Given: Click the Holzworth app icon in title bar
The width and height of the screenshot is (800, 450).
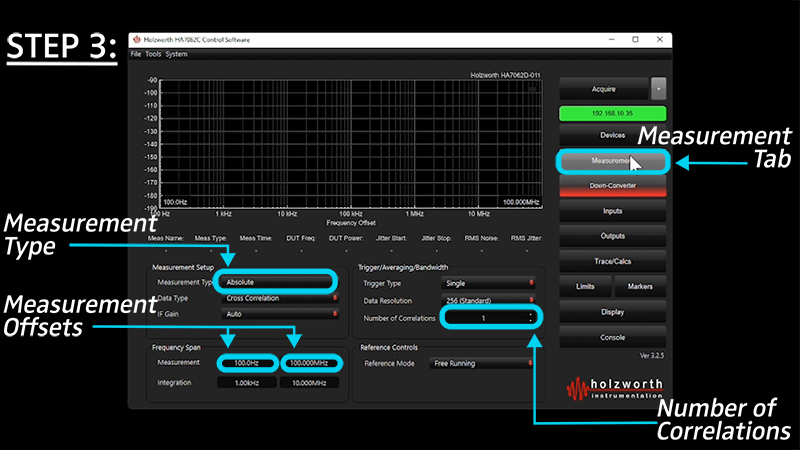Looking at the screenshot, I should click(137, 39).
